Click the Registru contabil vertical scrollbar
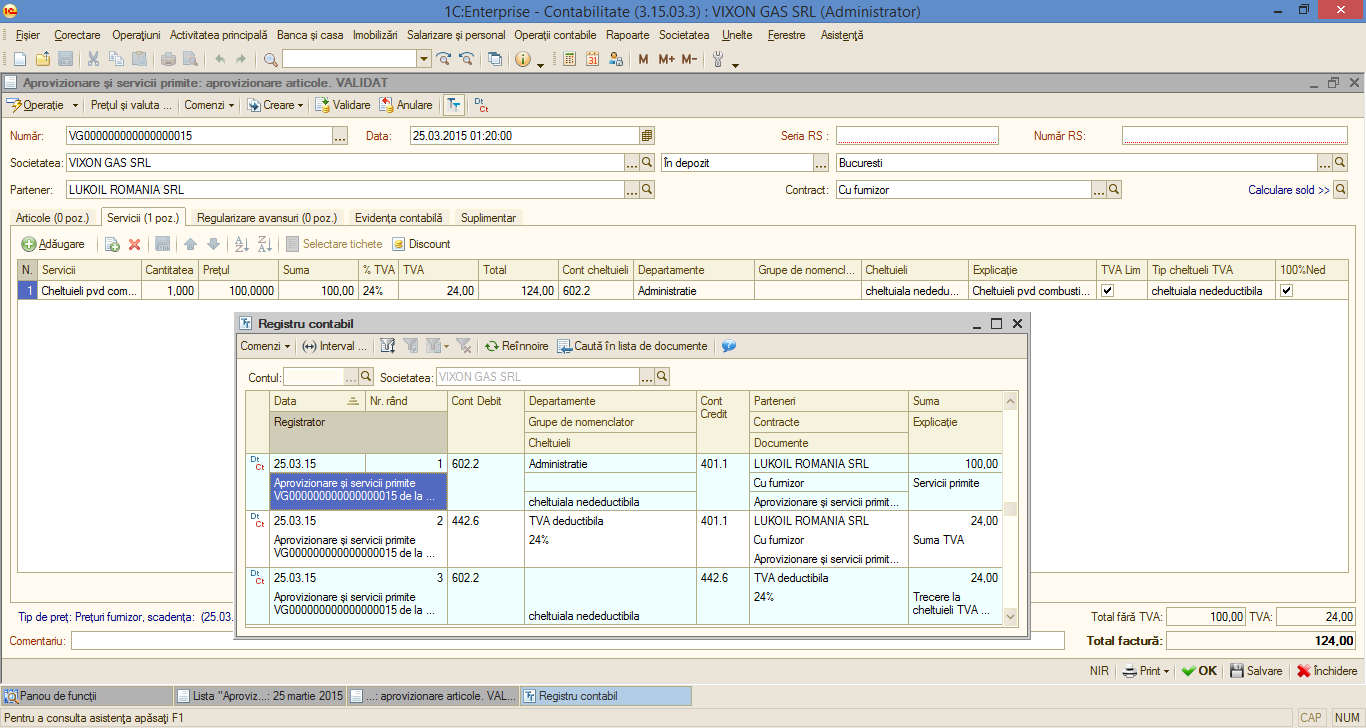This screenshot has height=728, width=1366. click(1010, 509)
